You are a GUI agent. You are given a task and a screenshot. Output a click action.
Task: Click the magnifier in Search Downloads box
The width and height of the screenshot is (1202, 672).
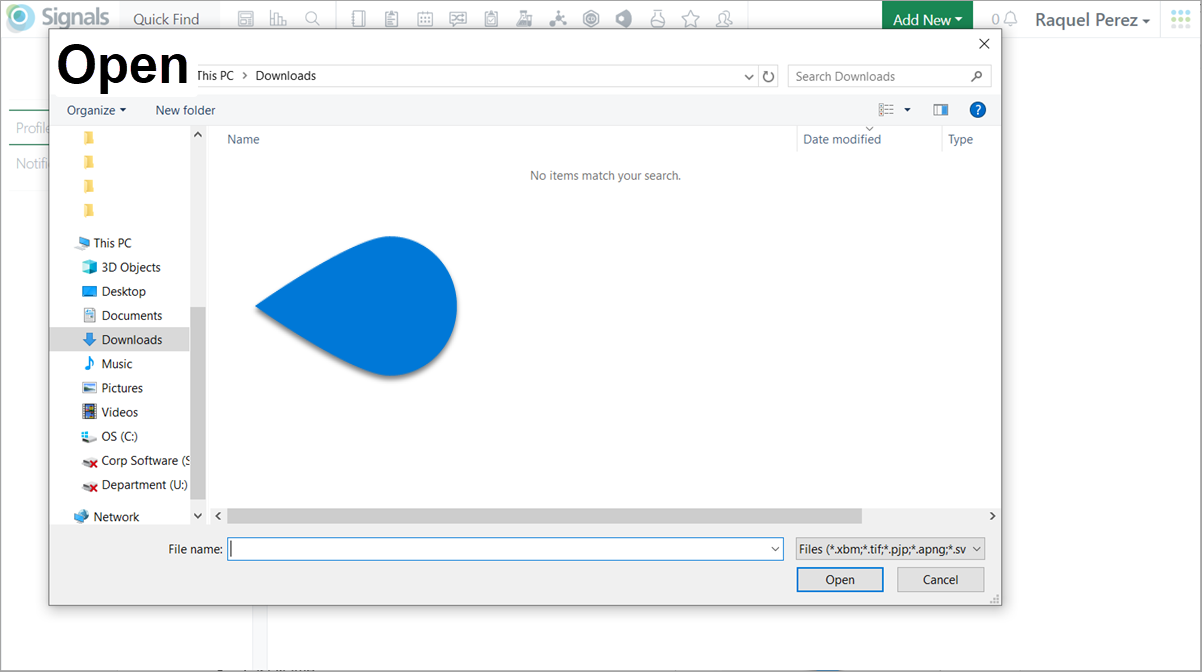click(977, 76)
